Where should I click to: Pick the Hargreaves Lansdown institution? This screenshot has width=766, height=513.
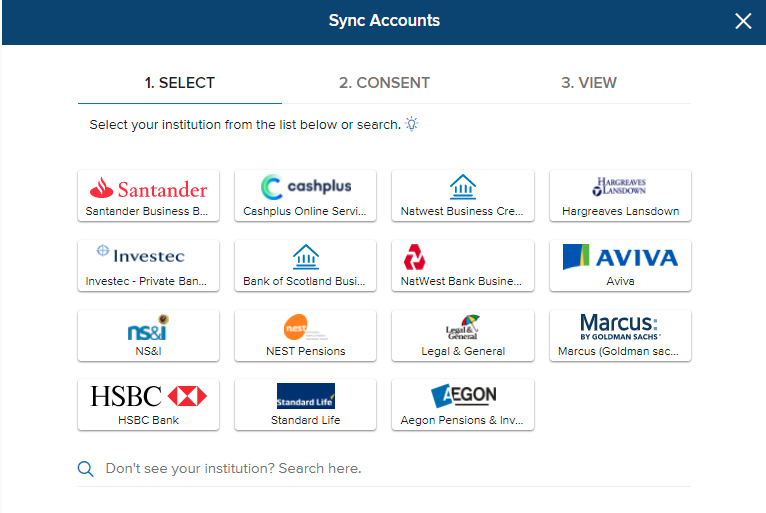(620, 195)
